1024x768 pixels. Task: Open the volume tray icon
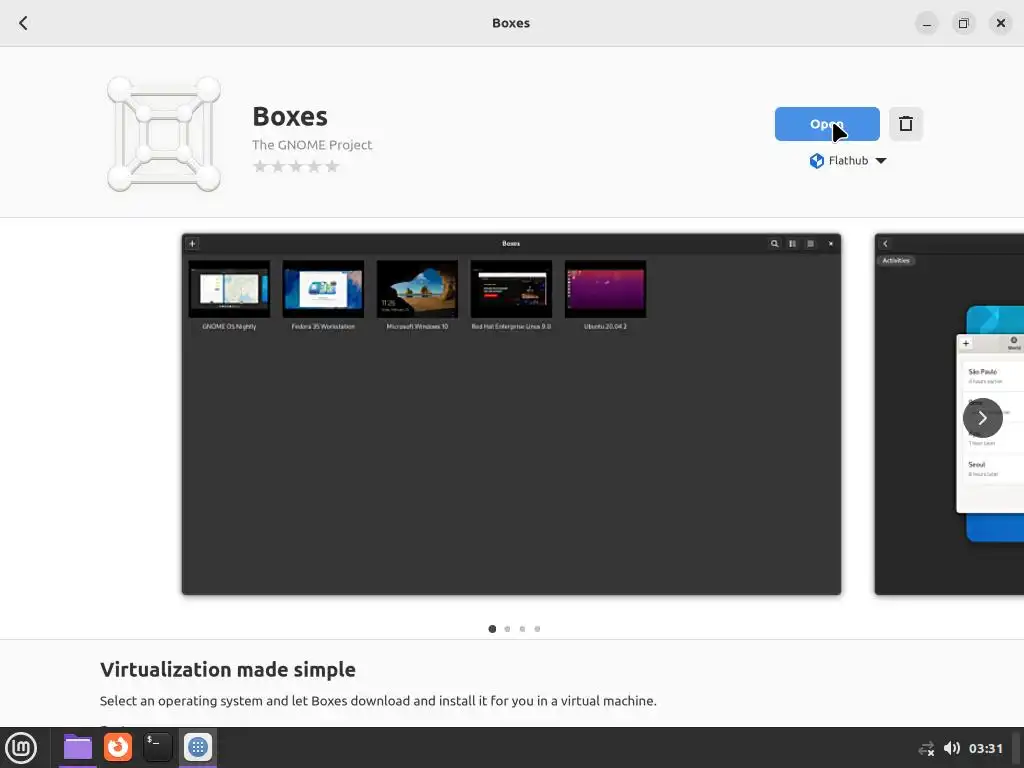point(952,748)
